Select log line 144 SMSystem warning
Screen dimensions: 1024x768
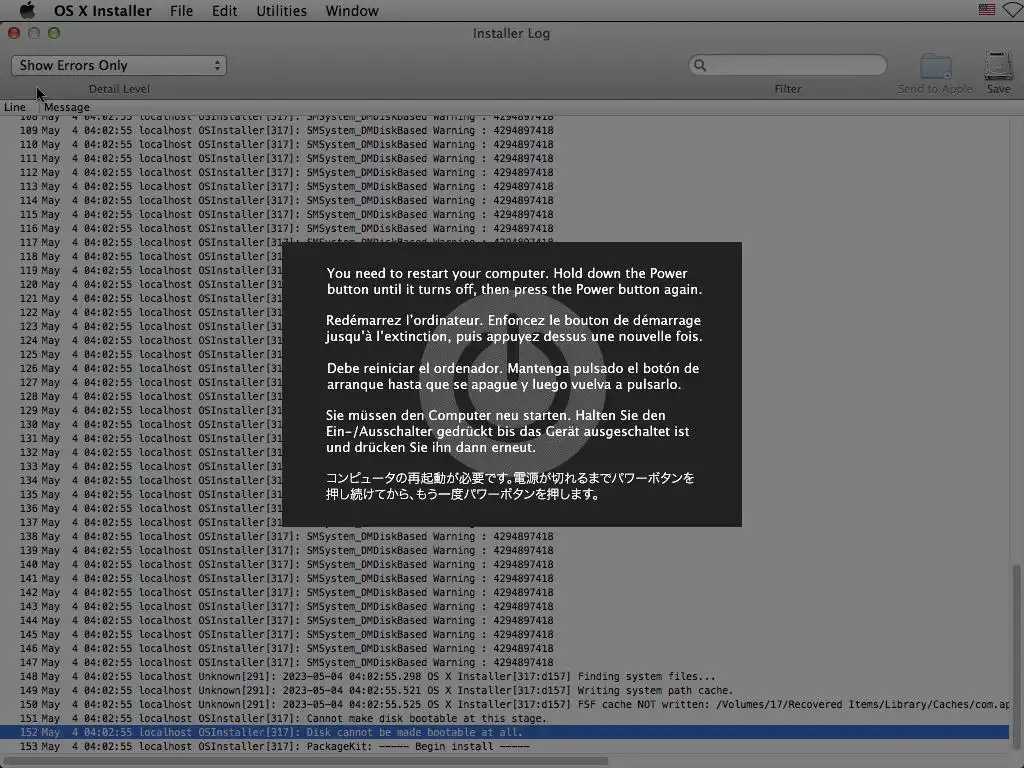504,620
